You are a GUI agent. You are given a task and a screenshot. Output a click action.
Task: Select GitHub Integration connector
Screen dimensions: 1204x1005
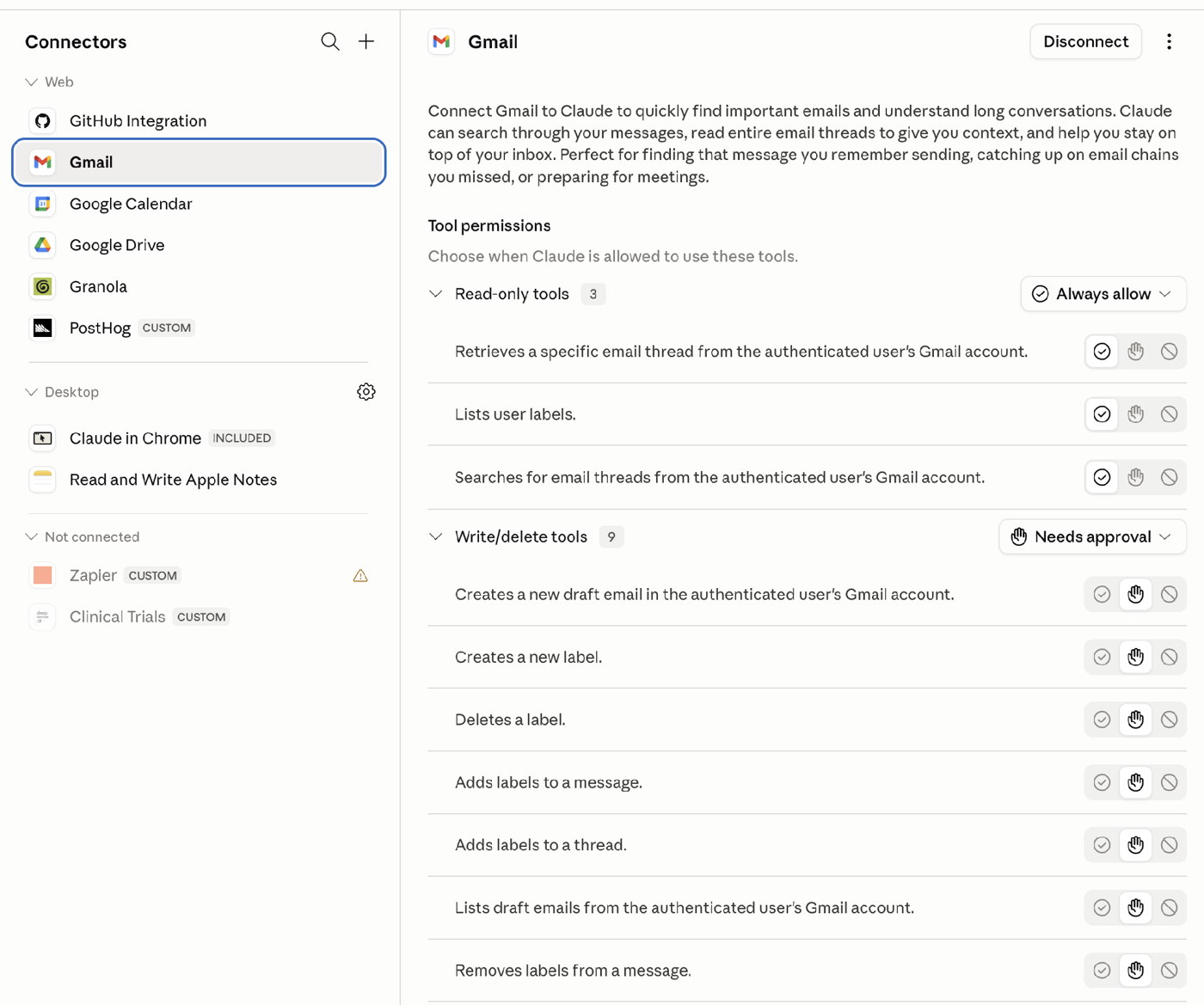click(x=199, y=121)
